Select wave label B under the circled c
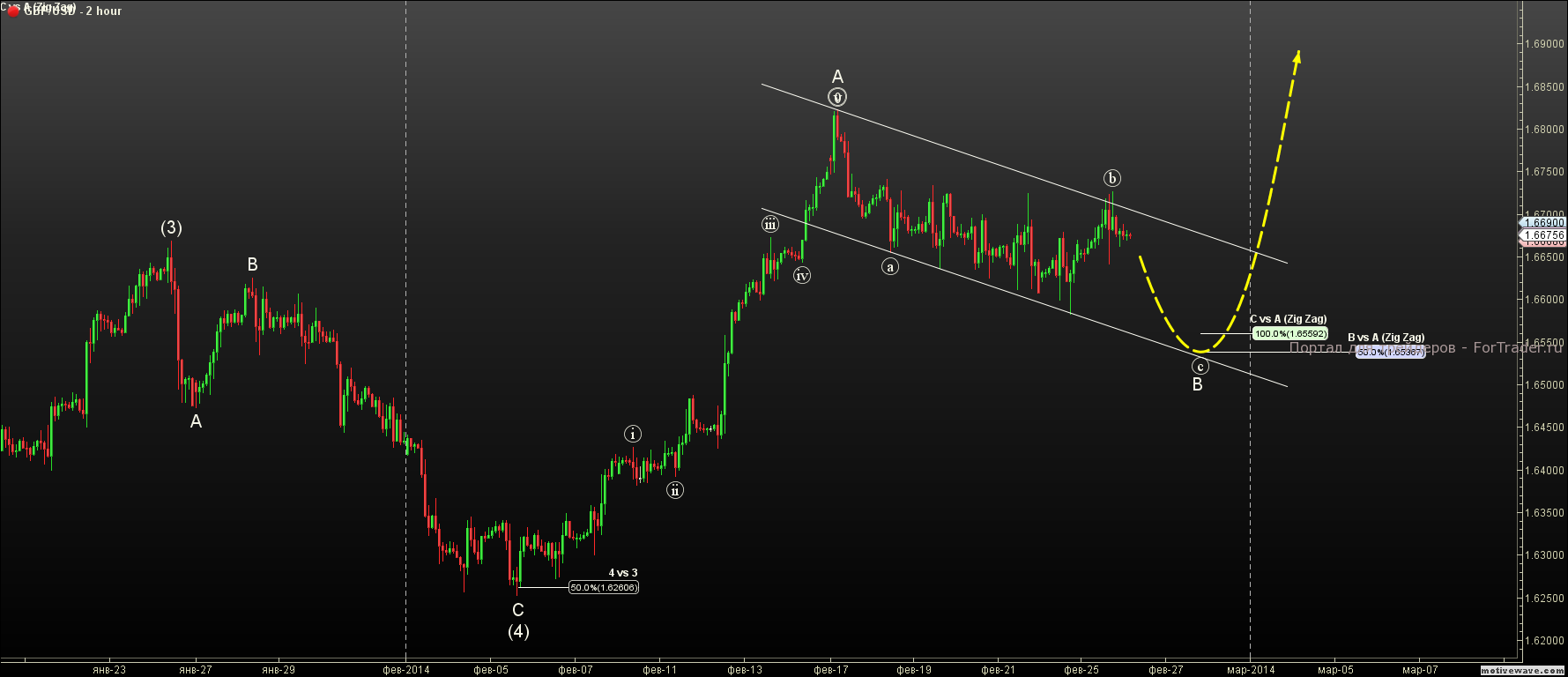 (x=1197, y=384)
